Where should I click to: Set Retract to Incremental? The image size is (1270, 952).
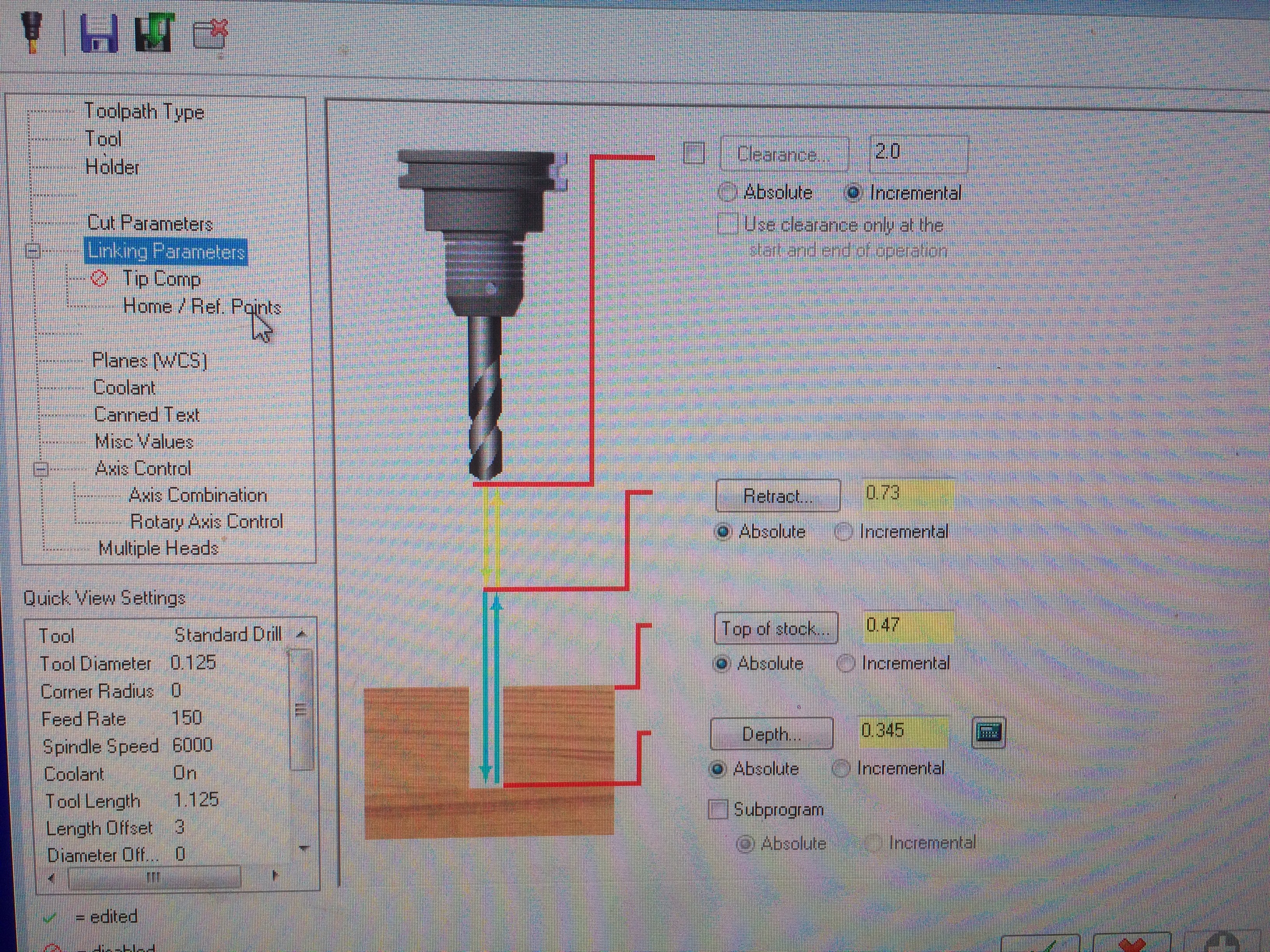844,532
